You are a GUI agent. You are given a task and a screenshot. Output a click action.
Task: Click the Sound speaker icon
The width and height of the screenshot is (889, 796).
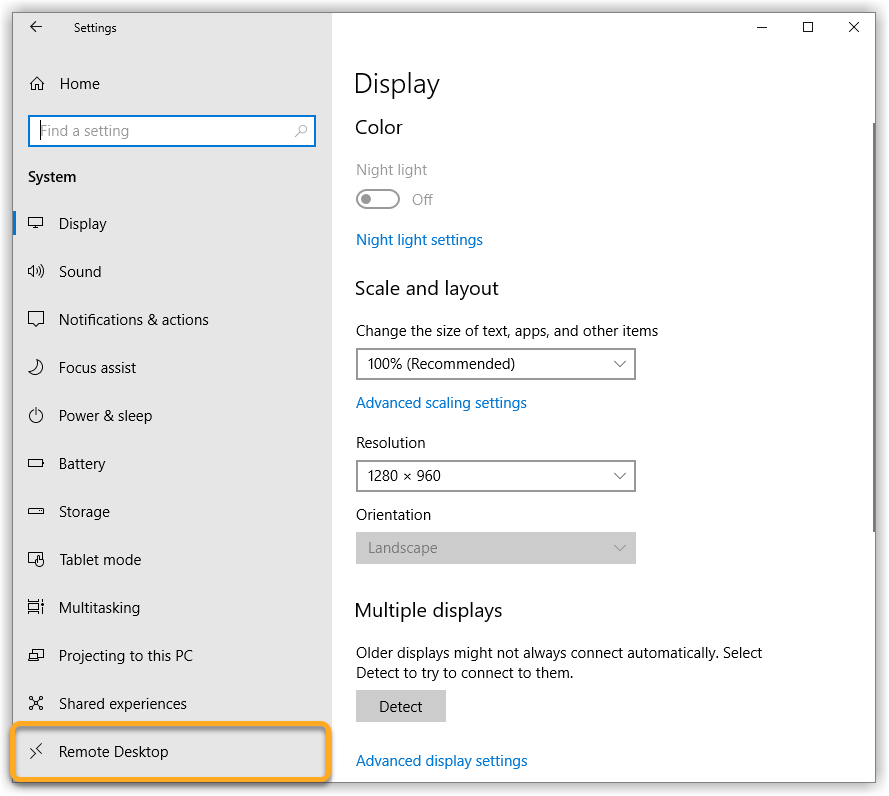pyautogui.click(x=37, y=272)
